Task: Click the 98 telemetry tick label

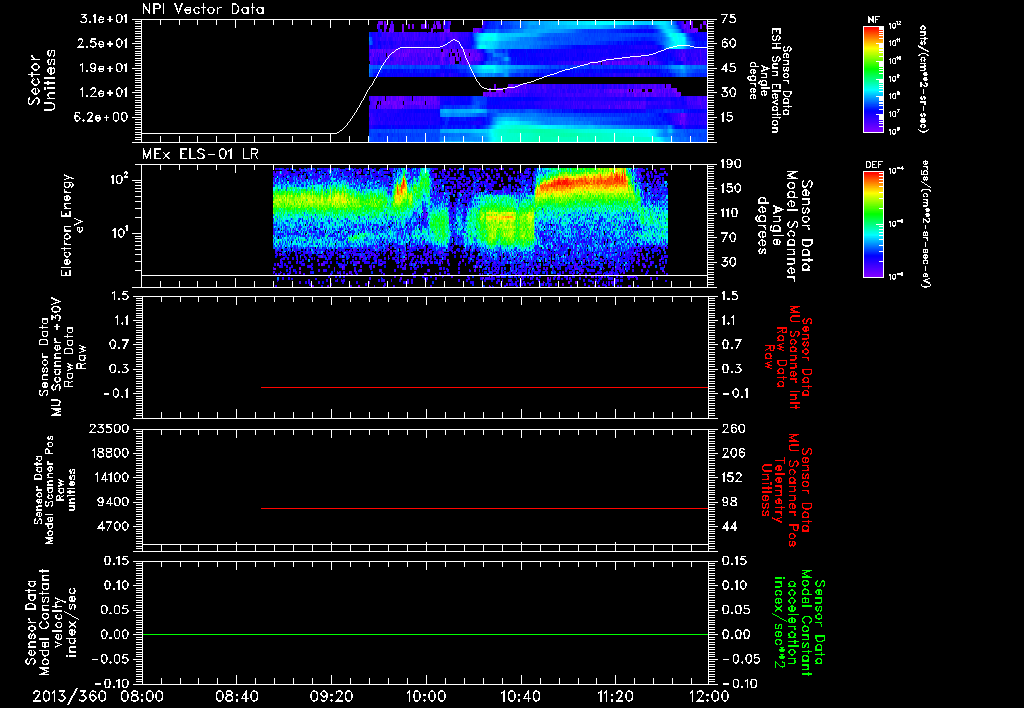Action: [729, 502]
